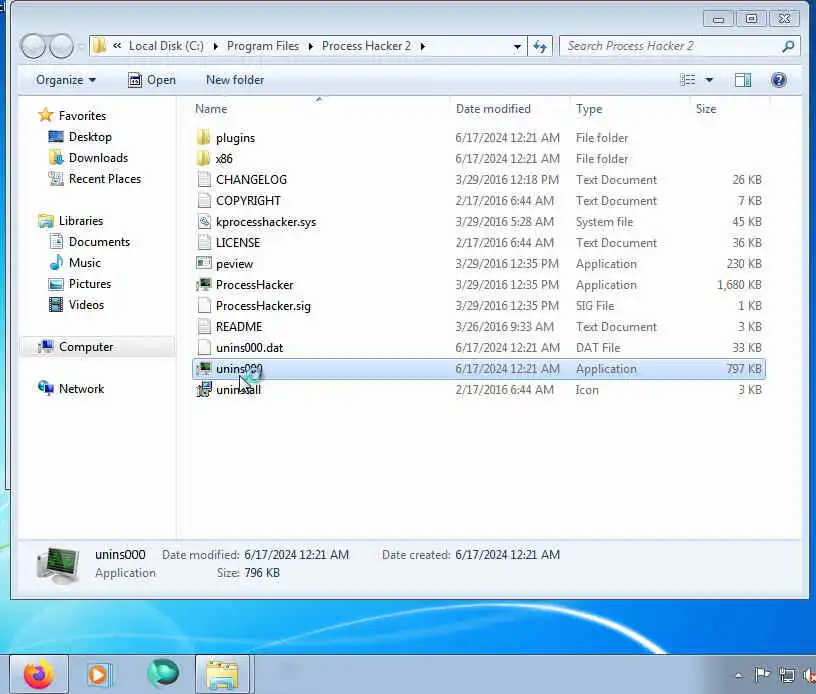
Task: Click the 1,680 KB size cell
Action: 739,285
